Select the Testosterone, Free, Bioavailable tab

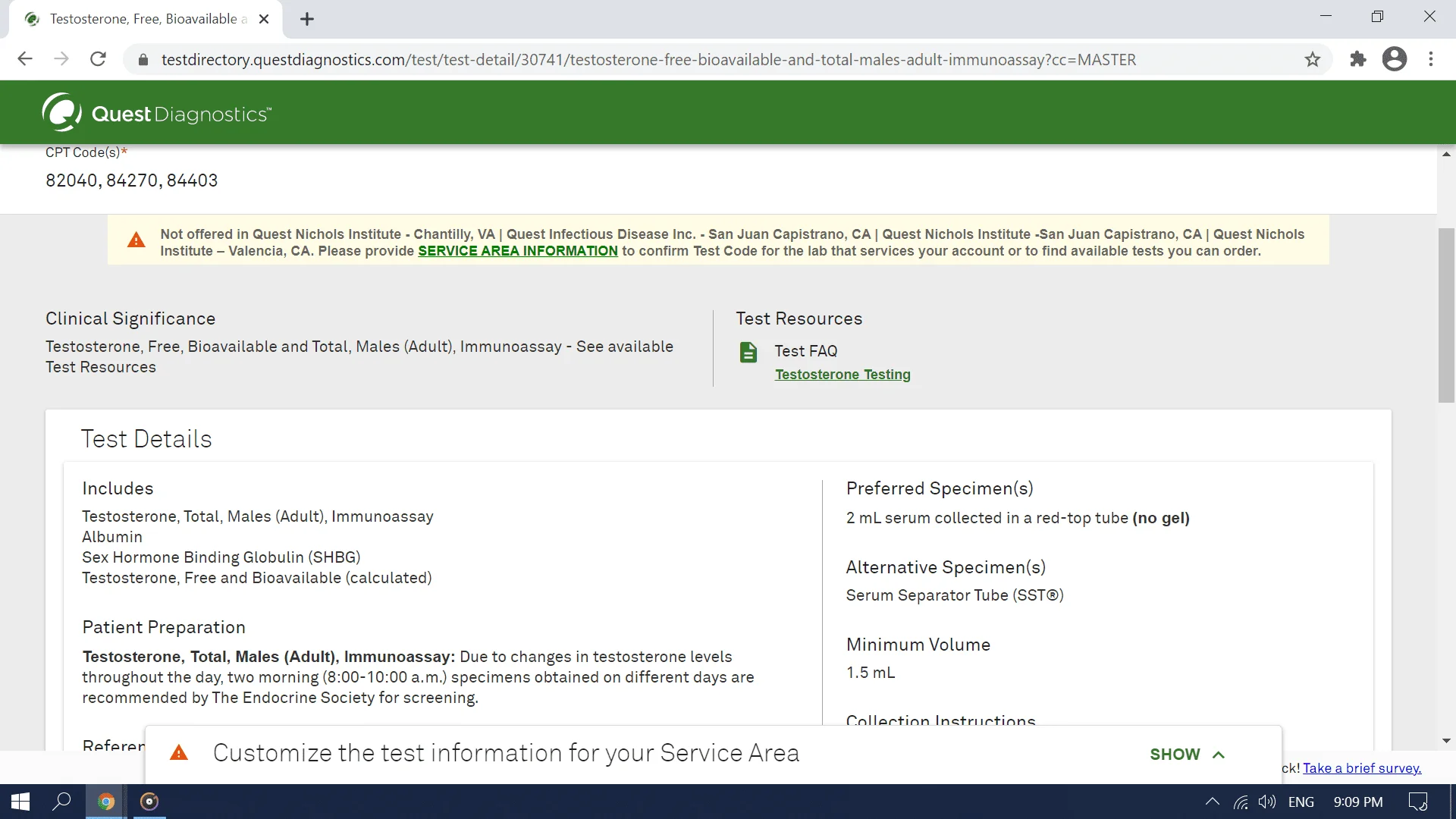pos(146,19)
